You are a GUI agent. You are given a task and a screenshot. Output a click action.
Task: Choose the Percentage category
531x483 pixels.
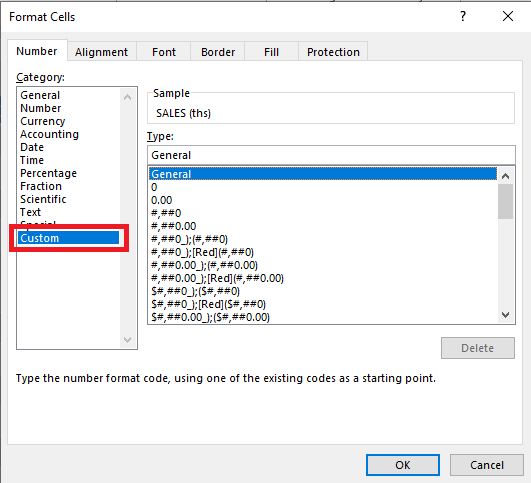click(48, 173)
